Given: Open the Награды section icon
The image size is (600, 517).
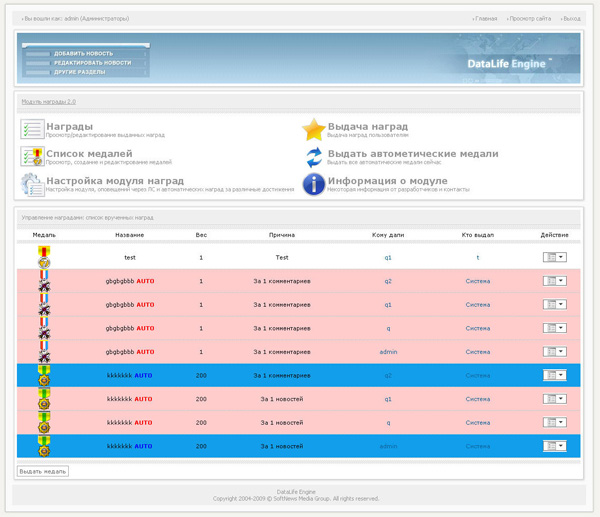Looking at the screenshot, I should (32, 131).
